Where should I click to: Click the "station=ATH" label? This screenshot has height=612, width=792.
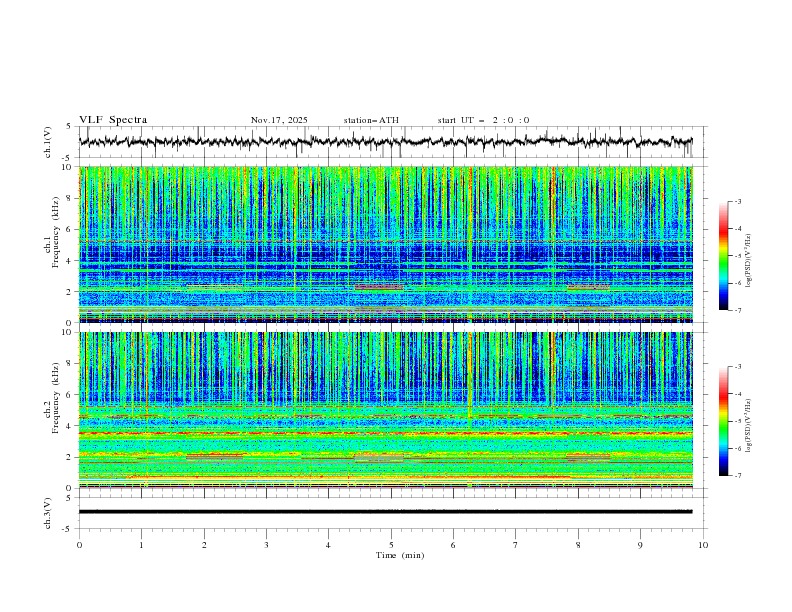(371, 120)
